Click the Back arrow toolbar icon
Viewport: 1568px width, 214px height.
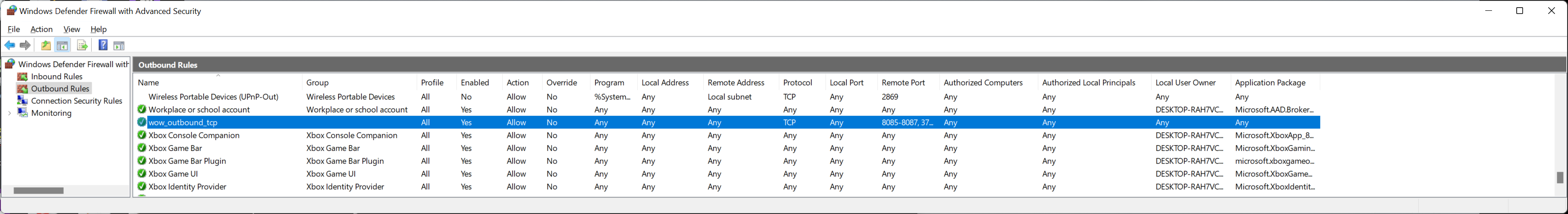(10, 46)
